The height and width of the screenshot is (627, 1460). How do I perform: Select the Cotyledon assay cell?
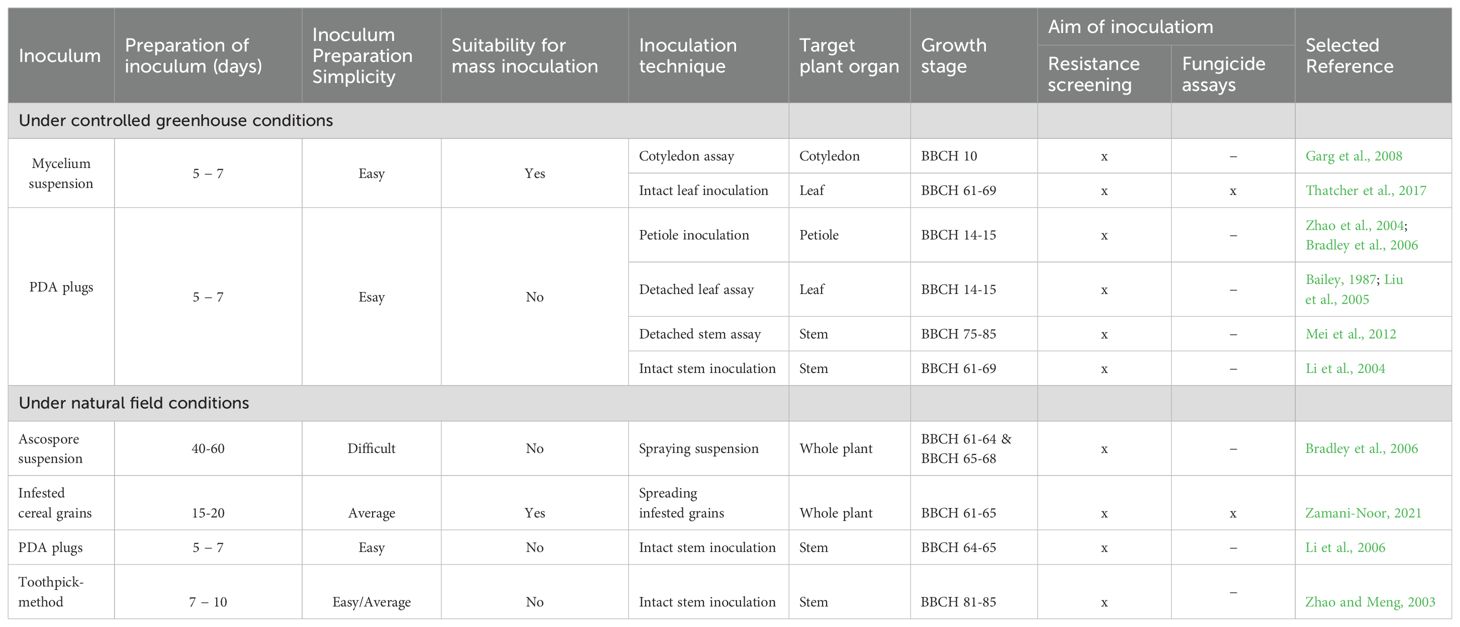point(708,156)
